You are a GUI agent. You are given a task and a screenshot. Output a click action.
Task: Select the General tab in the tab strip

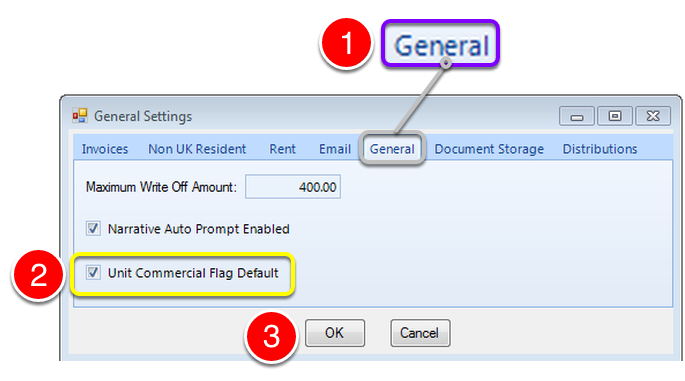pyautogui.click(x=392, y=149)
